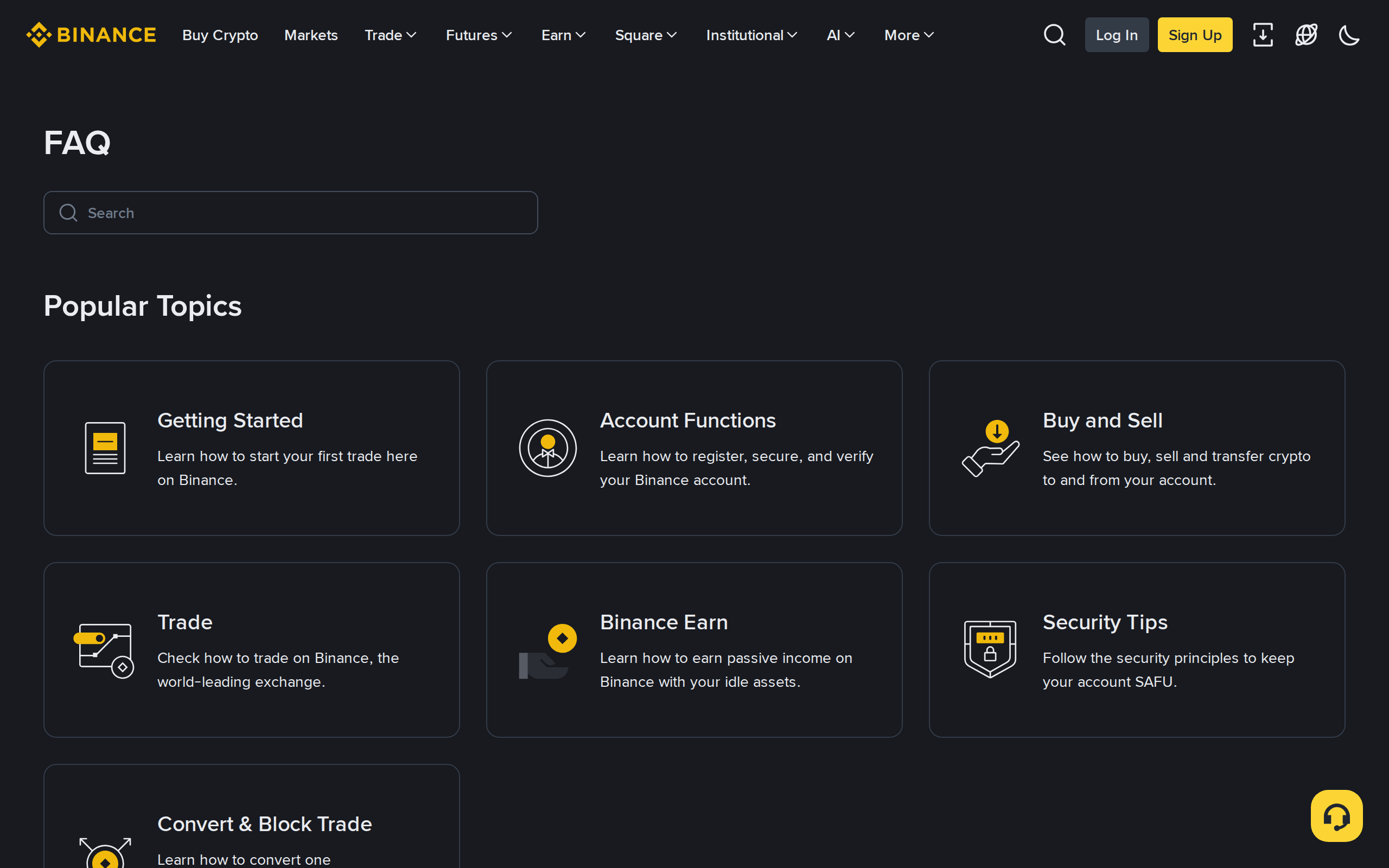This screenshot has width=1389, height=868.
Task: Open the header search magnifier icon
Action: (x=1054, y=35)
